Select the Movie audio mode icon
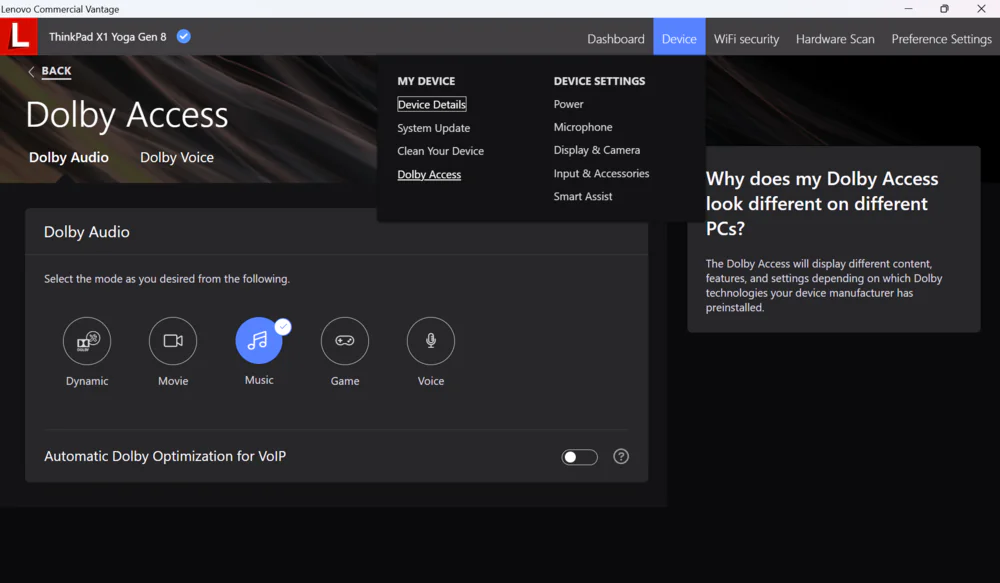Viewport: 1000px width, 583px height. (173, 341)
